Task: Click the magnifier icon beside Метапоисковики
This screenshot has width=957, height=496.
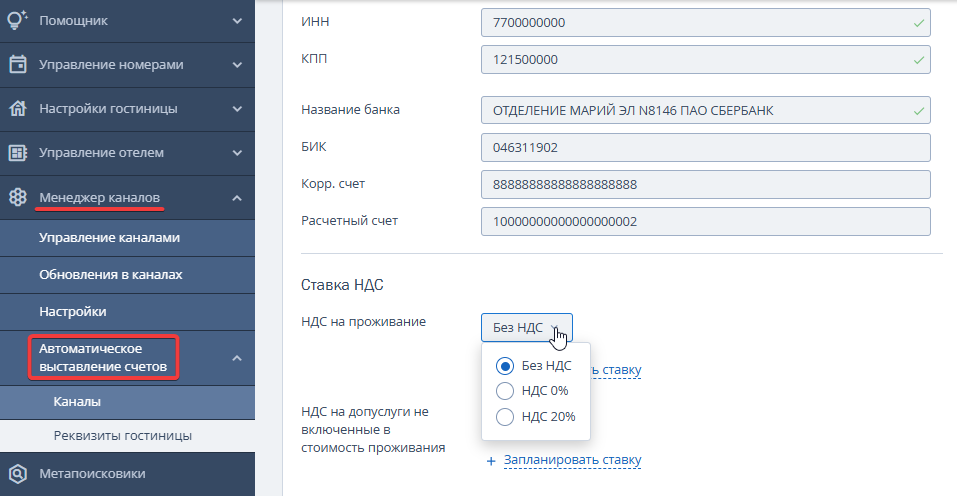Action: point(18,473)
